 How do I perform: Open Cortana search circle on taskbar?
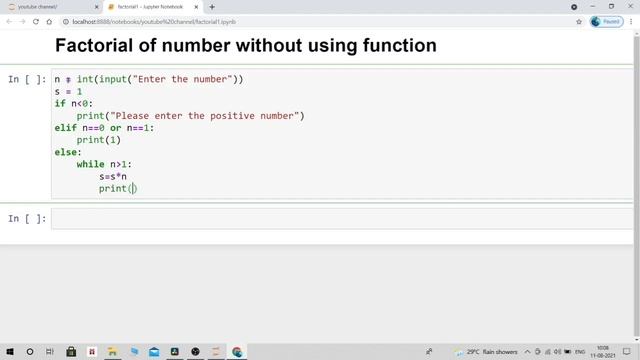30,351
